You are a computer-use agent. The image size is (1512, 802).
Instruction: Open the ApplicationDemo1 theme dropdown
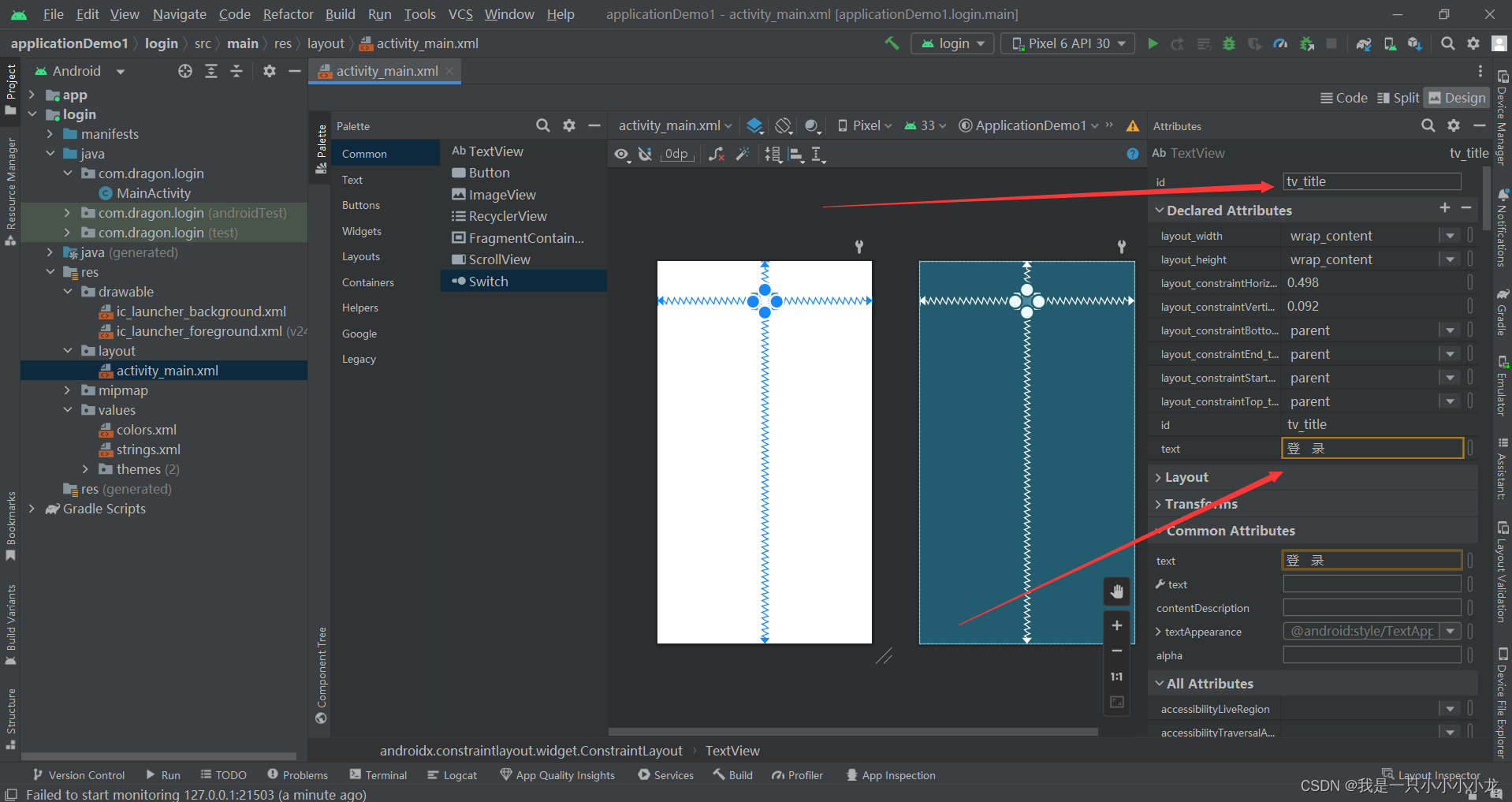click(1028, 125)
